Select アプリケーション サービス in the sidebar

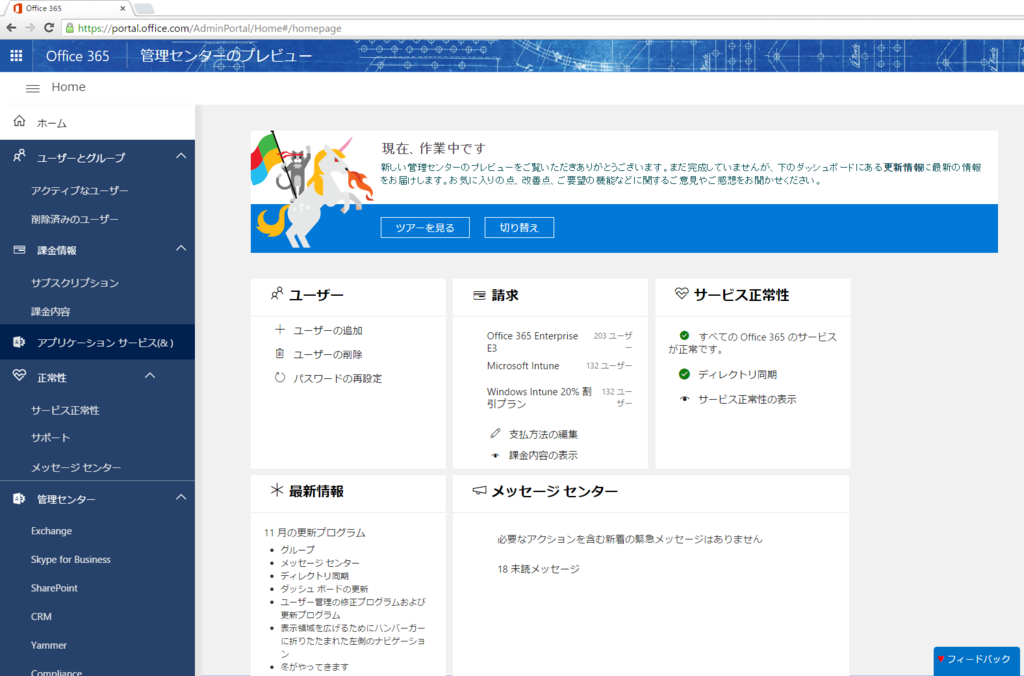click(97, 342)
